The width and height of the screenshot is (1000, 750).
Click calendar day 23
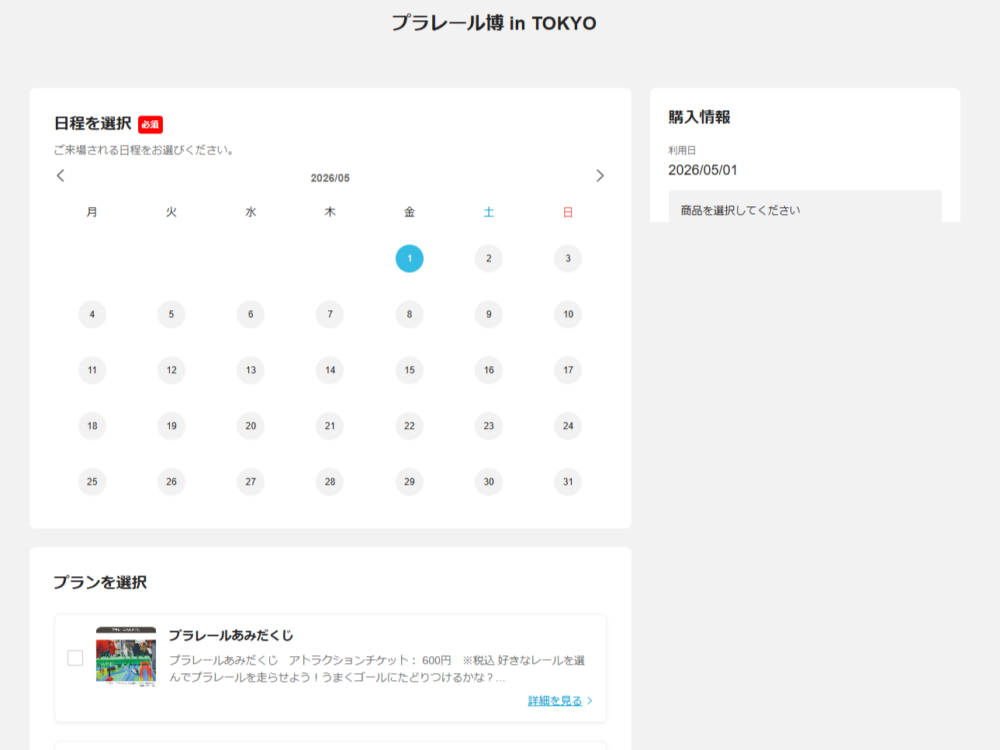tap(489, 425)
